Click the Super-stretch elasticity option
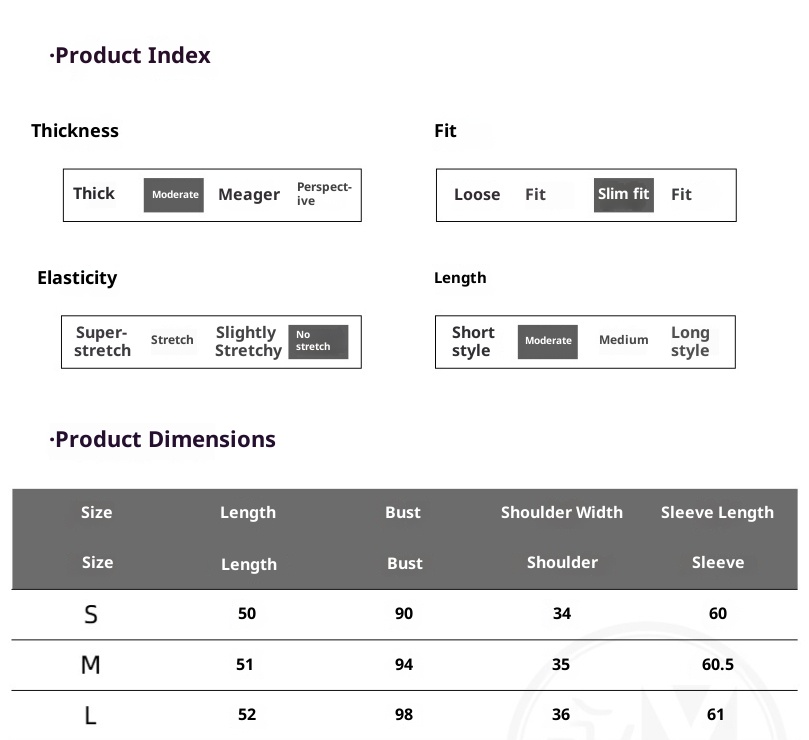 point(103,341)
